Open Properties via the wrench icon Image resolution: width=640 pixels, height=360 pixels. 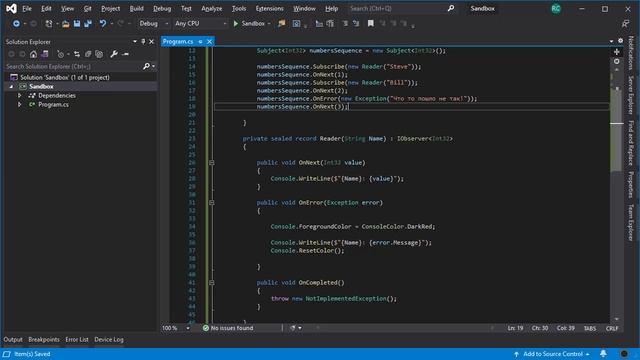click(x=114, y=54)
